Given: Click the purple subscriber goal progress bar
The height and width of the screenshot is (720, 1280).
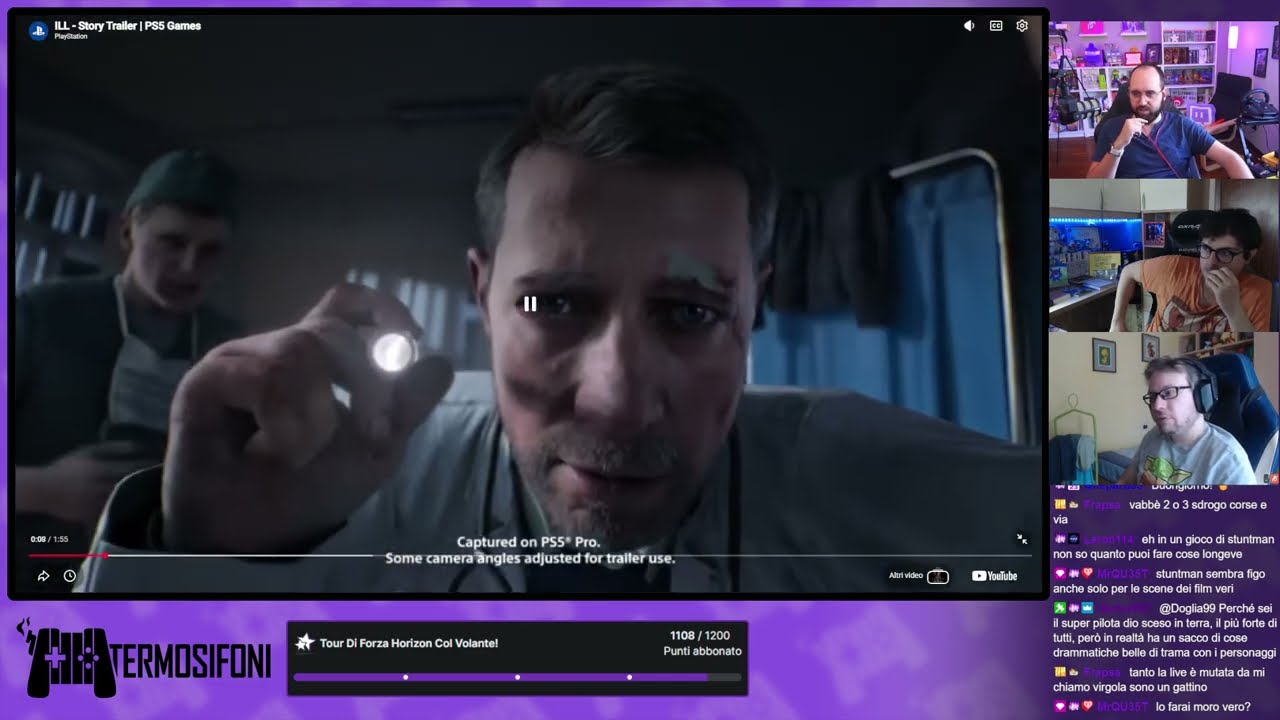Looking at the screenshot, I should (517, 677).
